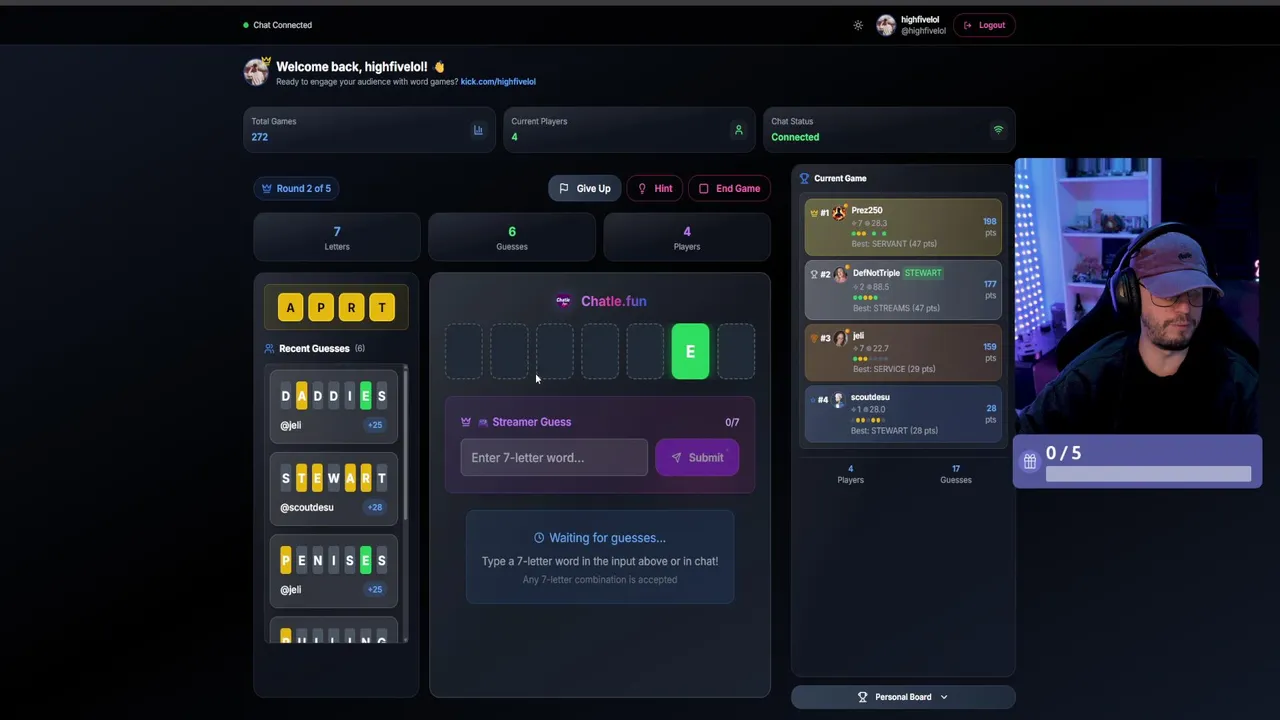Toggle the light/dark theme sun icon
The width and height of the screenshot is (1280, 720).
pos(858,25)
